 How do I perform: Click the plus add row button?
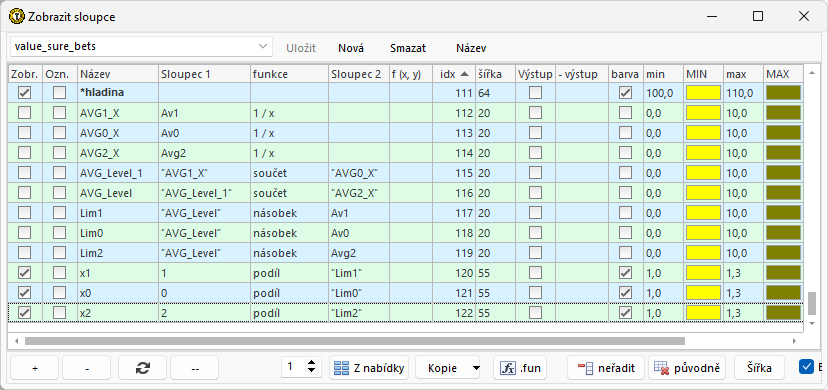[34, 368]
